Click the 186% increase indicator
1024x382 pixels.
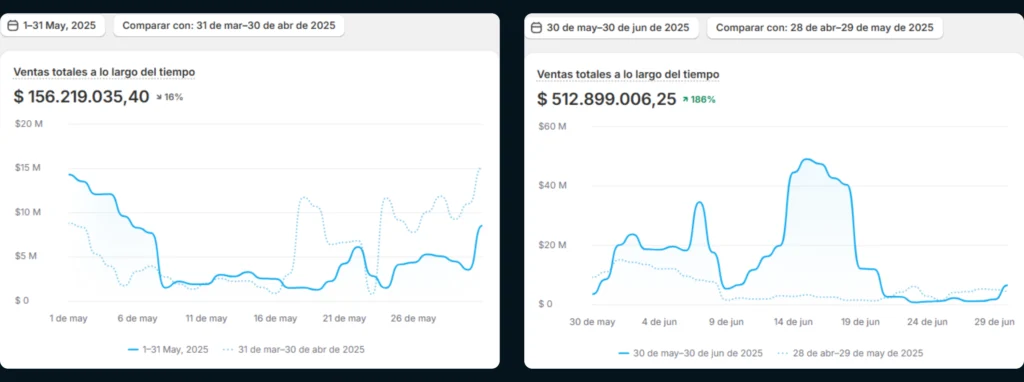pyautogui.click(x=699, y=99)
